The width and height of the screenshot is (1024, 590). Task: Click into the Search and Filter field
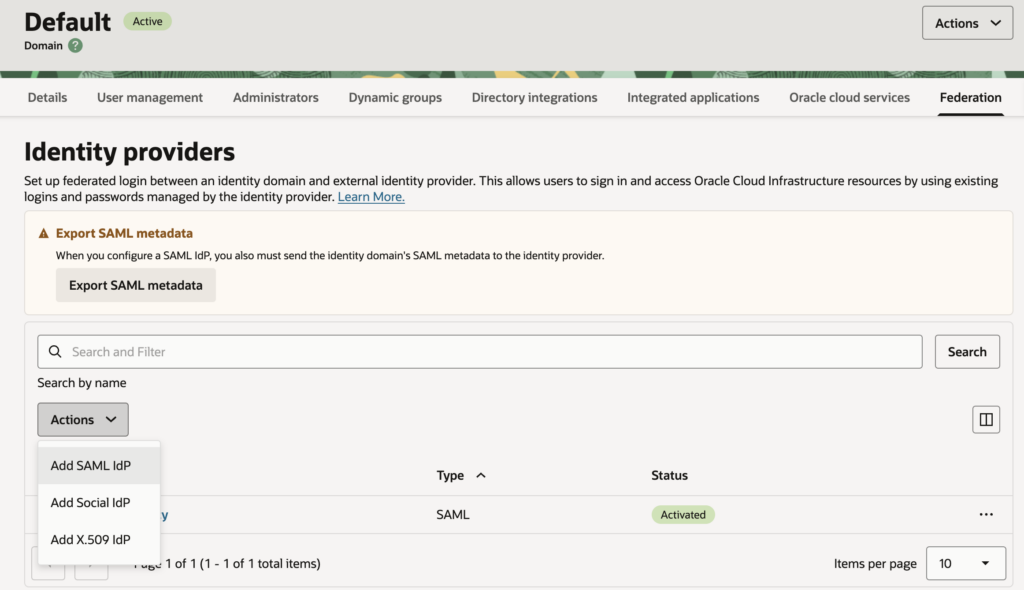pos(490,352)
